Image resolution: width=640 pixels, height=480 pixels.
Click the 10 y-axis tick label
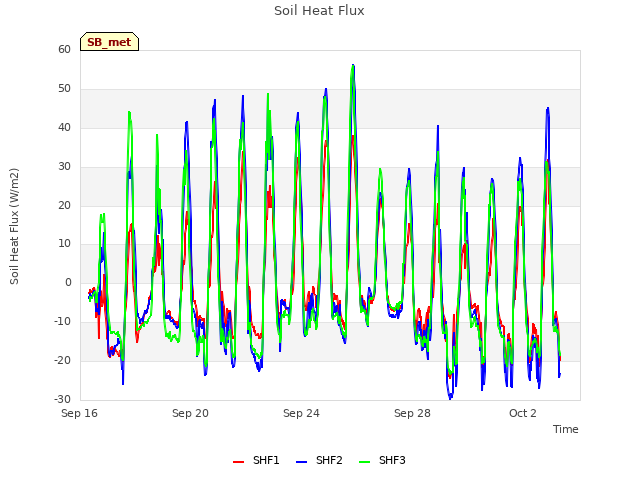[x=64, y=244]
